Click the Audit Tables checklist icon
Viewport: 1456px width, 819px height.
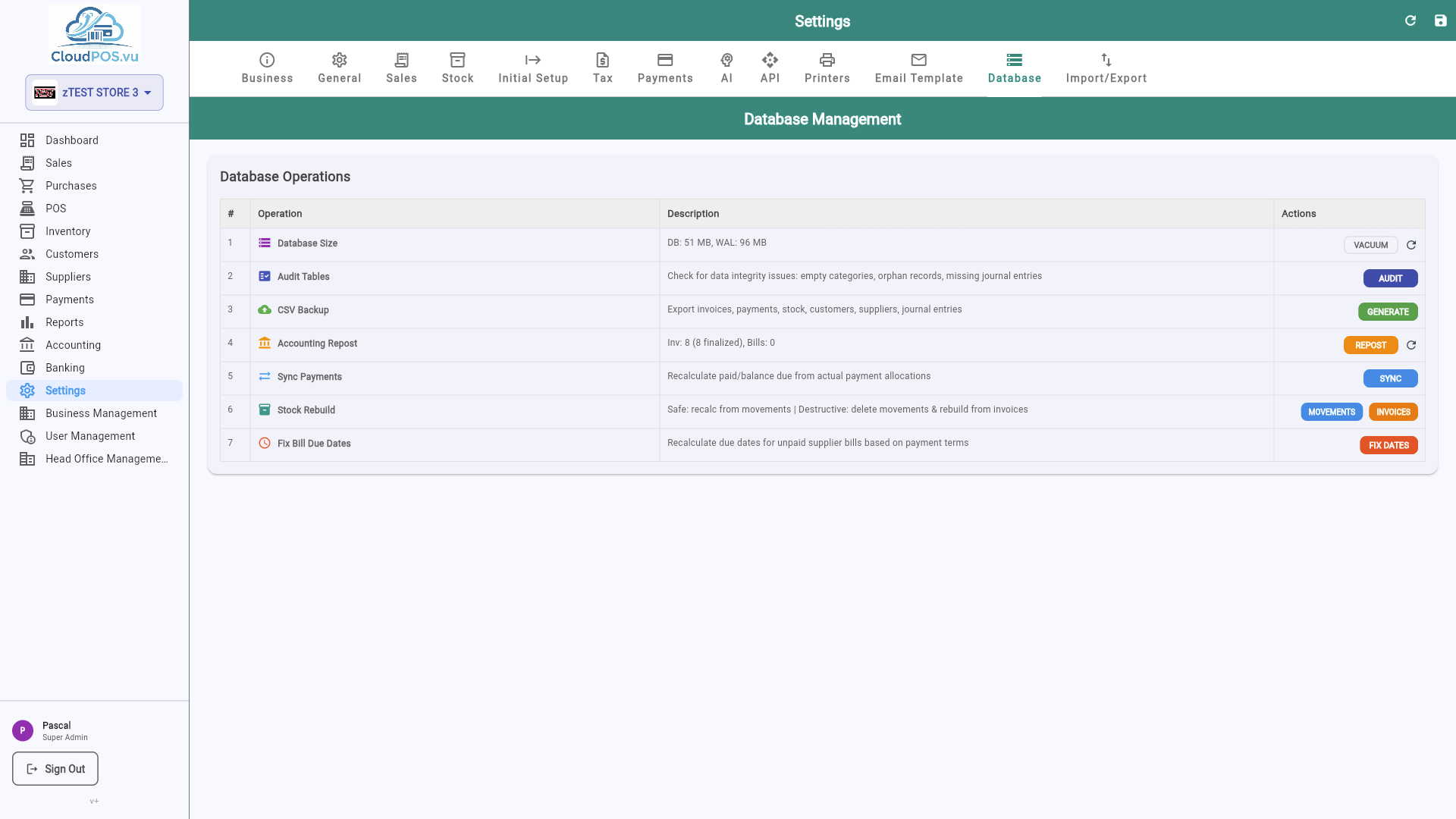click(x=265, y=276)
